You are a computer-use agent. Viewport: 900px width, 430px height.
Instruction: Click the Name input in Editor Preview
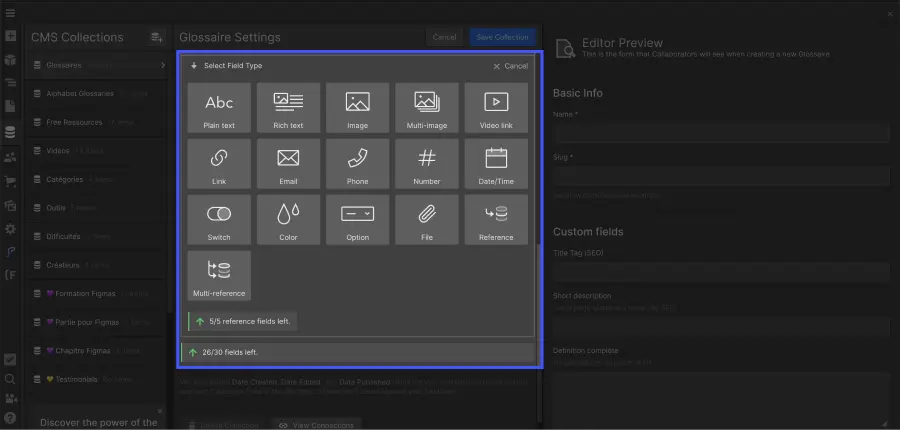point(721,133)
